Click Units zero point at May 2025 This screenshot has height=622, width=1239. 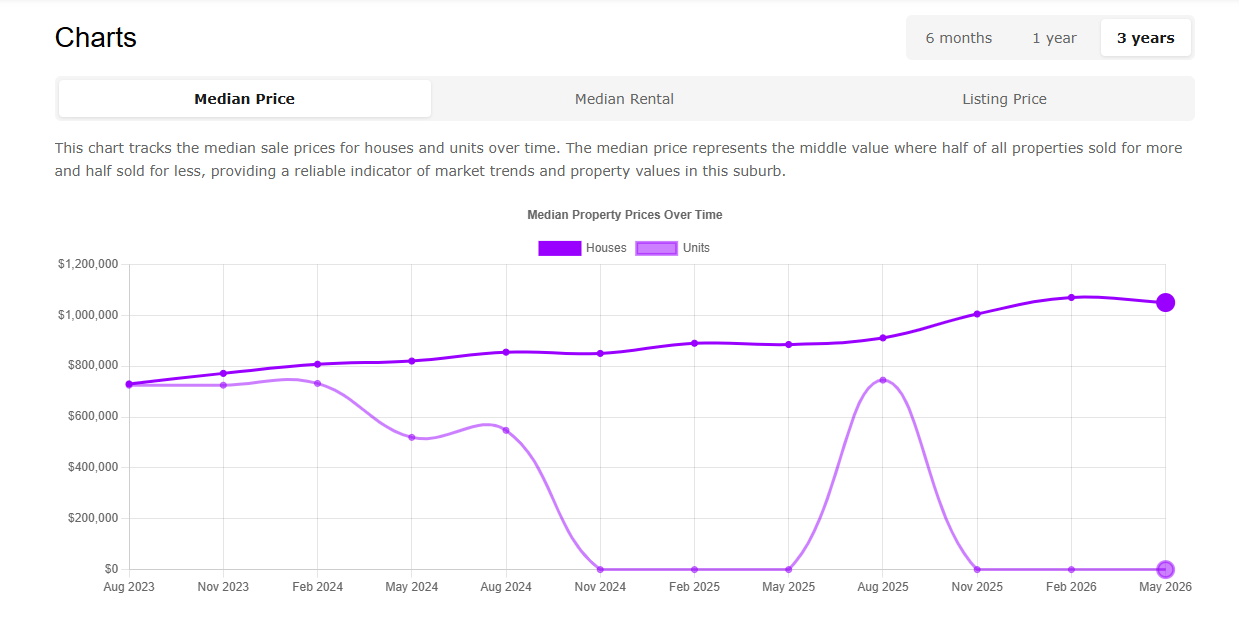(x=788, y=569)
